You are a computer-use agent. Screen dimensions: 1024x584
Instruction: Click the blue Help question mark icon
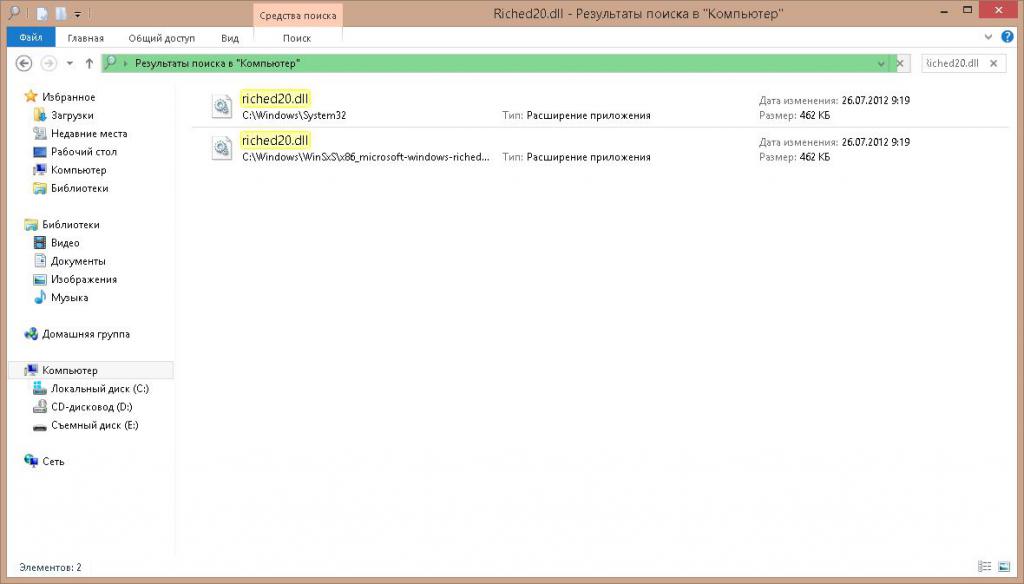[1009, 38]
